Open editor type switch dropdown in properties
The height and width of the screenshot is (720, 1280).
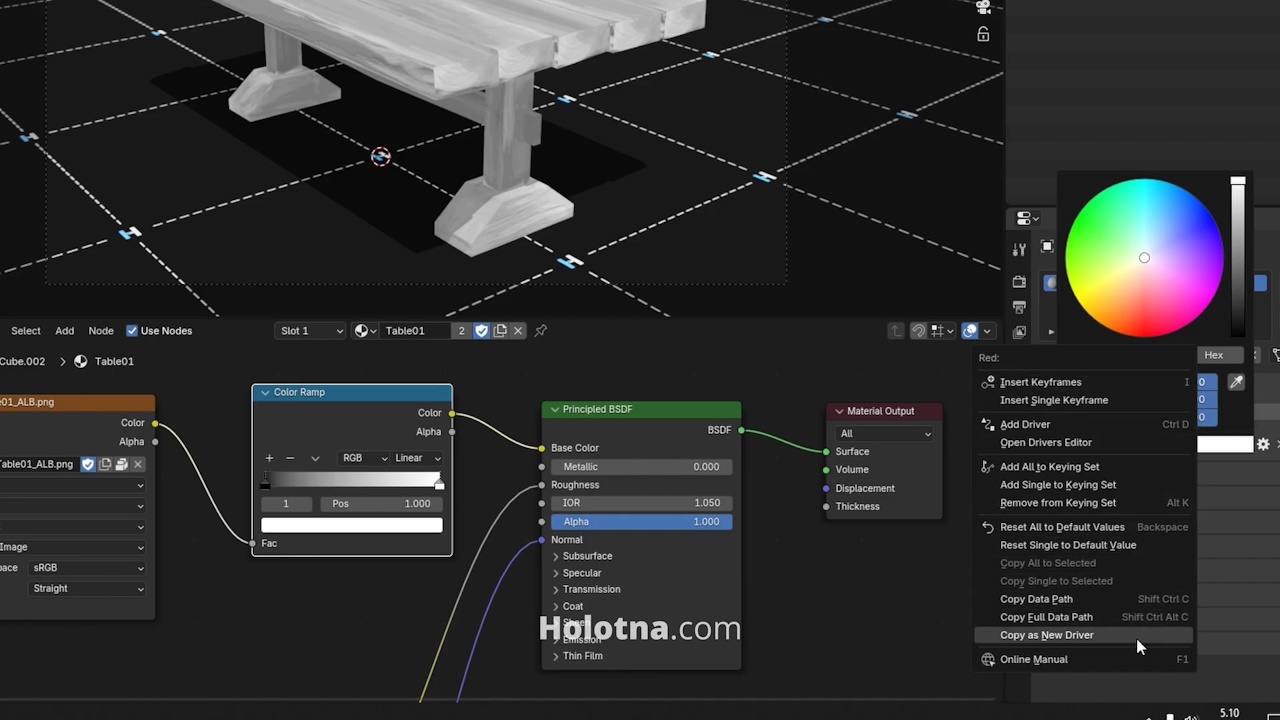pos(1028,218)
